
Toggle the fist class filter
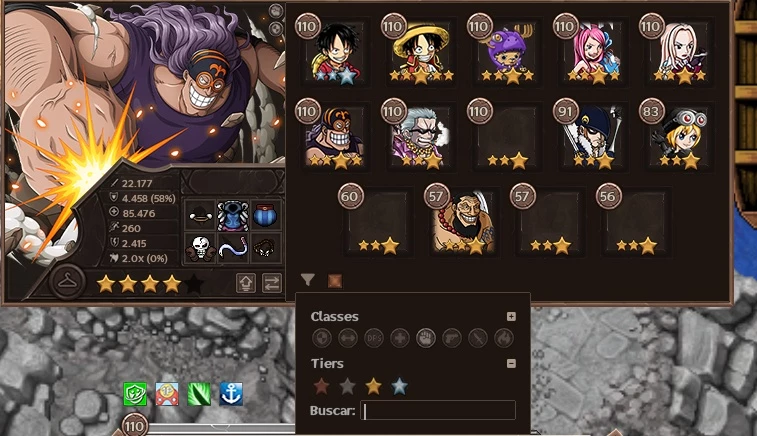(x=426, y=338)
